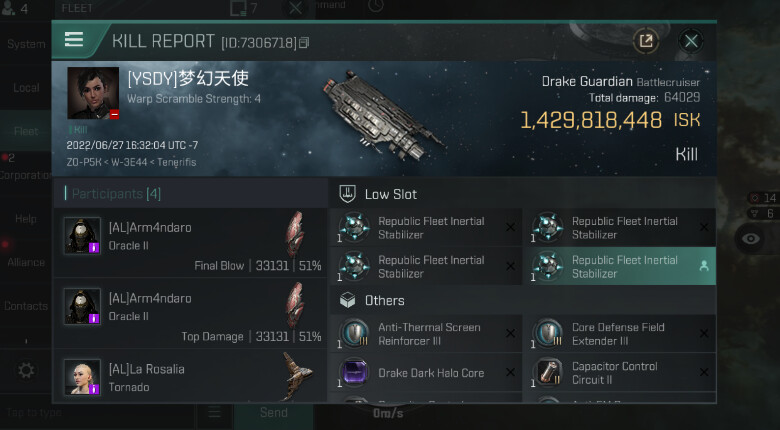780x430 pixels.
Task: Switch to the Local chat tab
Action: (26, 88)
